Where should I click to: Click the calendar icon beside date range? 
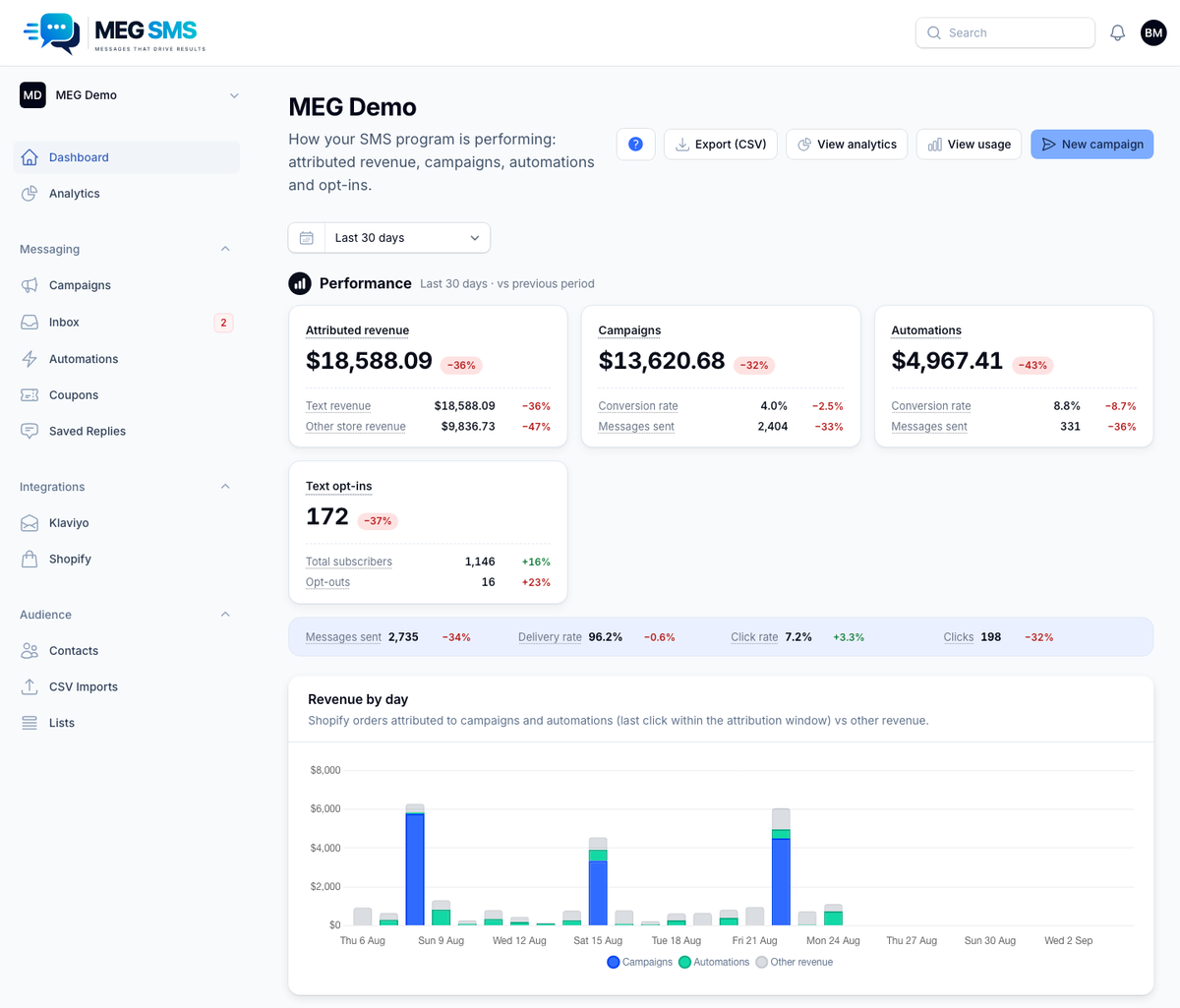[307, 238]
